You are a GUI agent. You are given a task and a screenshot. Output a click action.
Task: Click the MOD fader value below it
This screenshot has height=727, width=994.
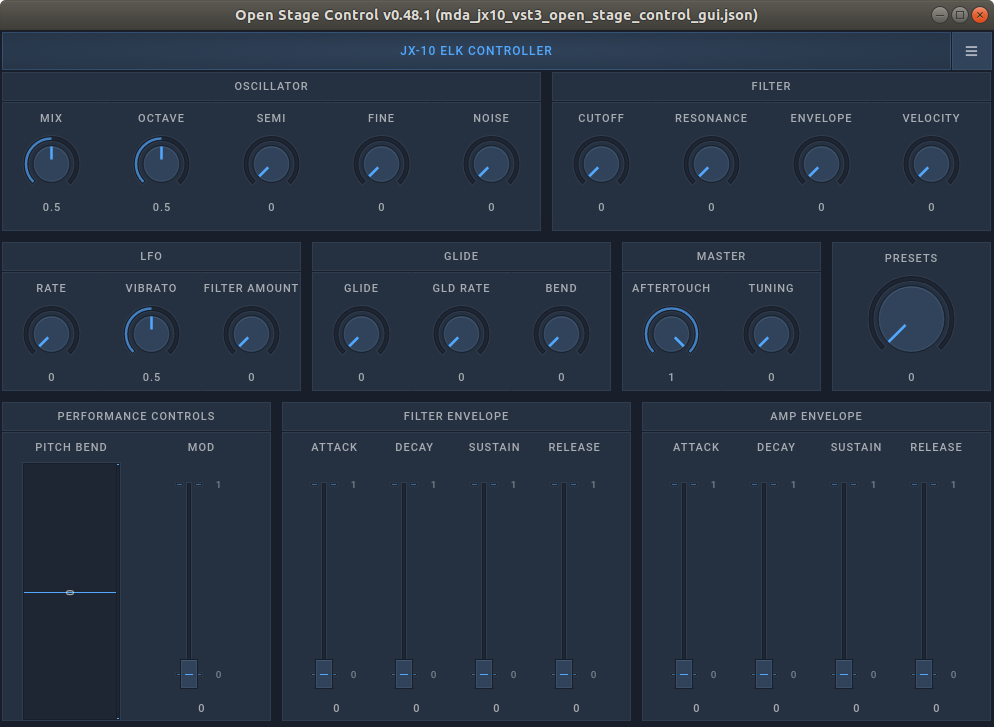(201, 708)
